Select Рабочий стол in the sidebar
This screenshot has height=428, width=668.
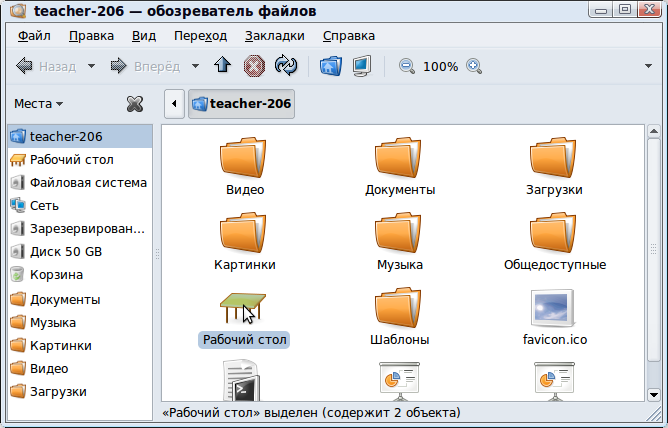tap(80, 160)
